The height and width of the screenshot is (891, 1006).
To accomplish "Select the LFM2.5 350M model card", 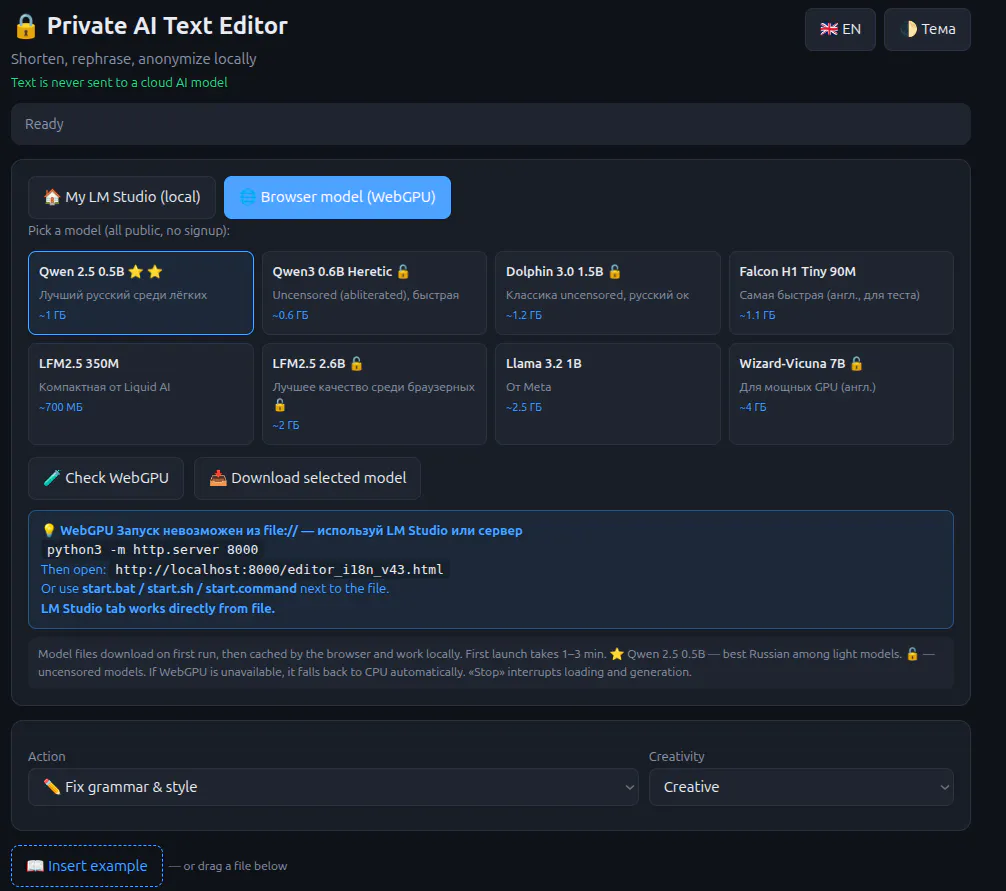I will click(x=141, y=394).
